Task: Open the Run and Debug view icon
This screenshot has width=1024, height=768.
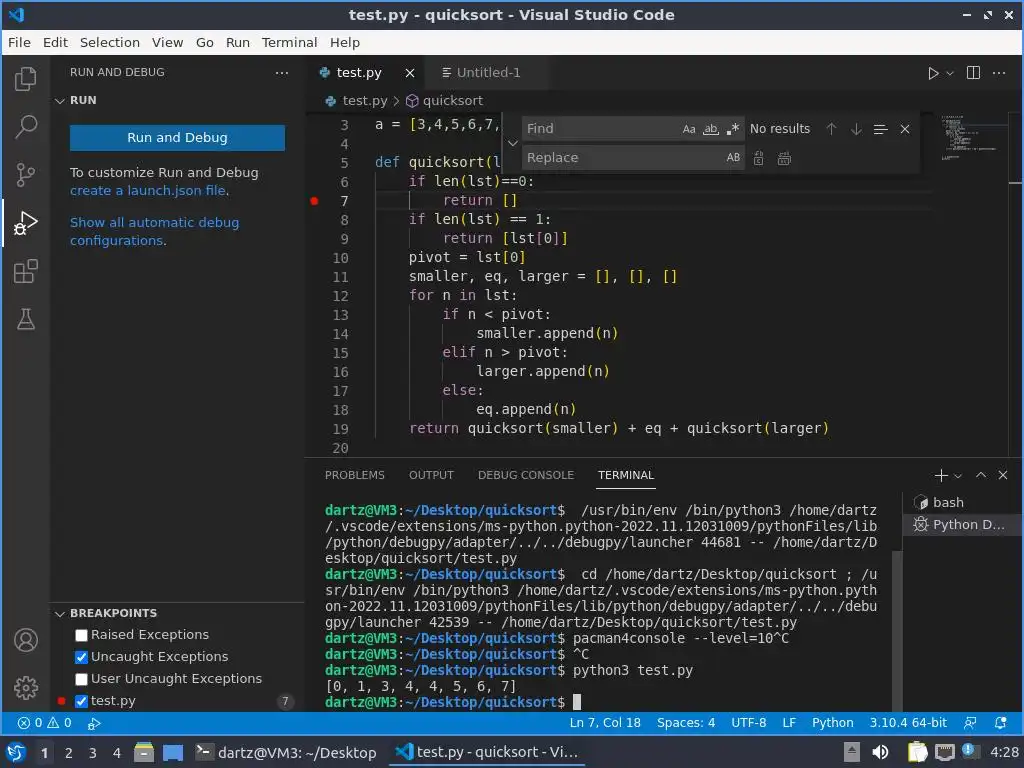Action: 25,223
